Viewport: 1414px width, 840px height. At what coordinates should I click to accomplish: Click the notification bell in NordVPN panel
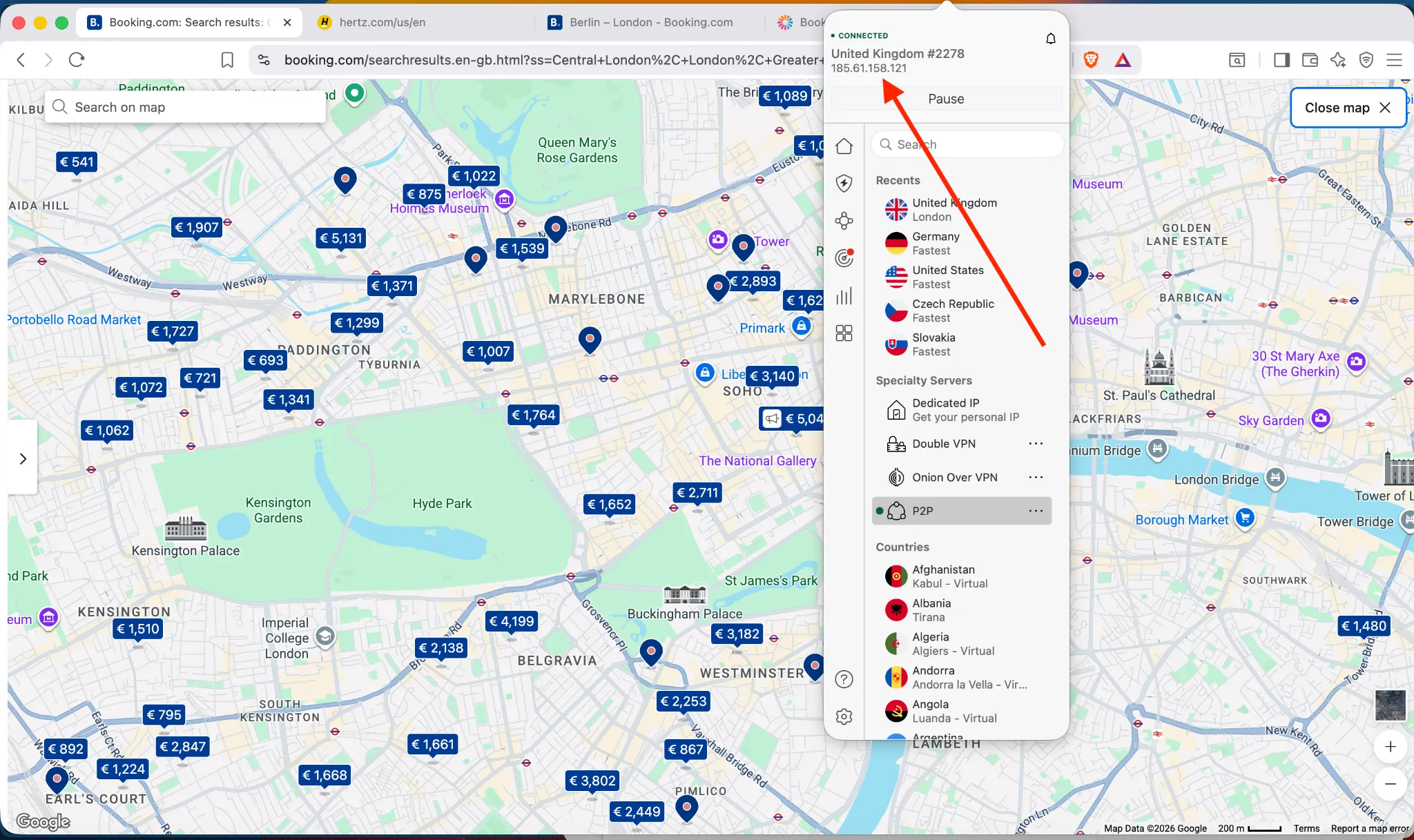click(1050, 39)
